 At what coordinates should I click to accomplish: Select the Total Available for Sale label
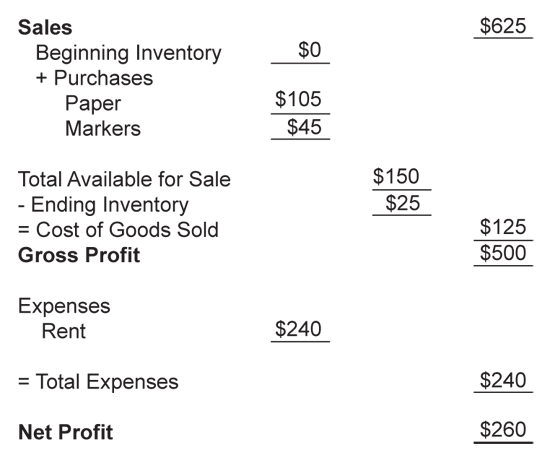click(x=124, y=179)
